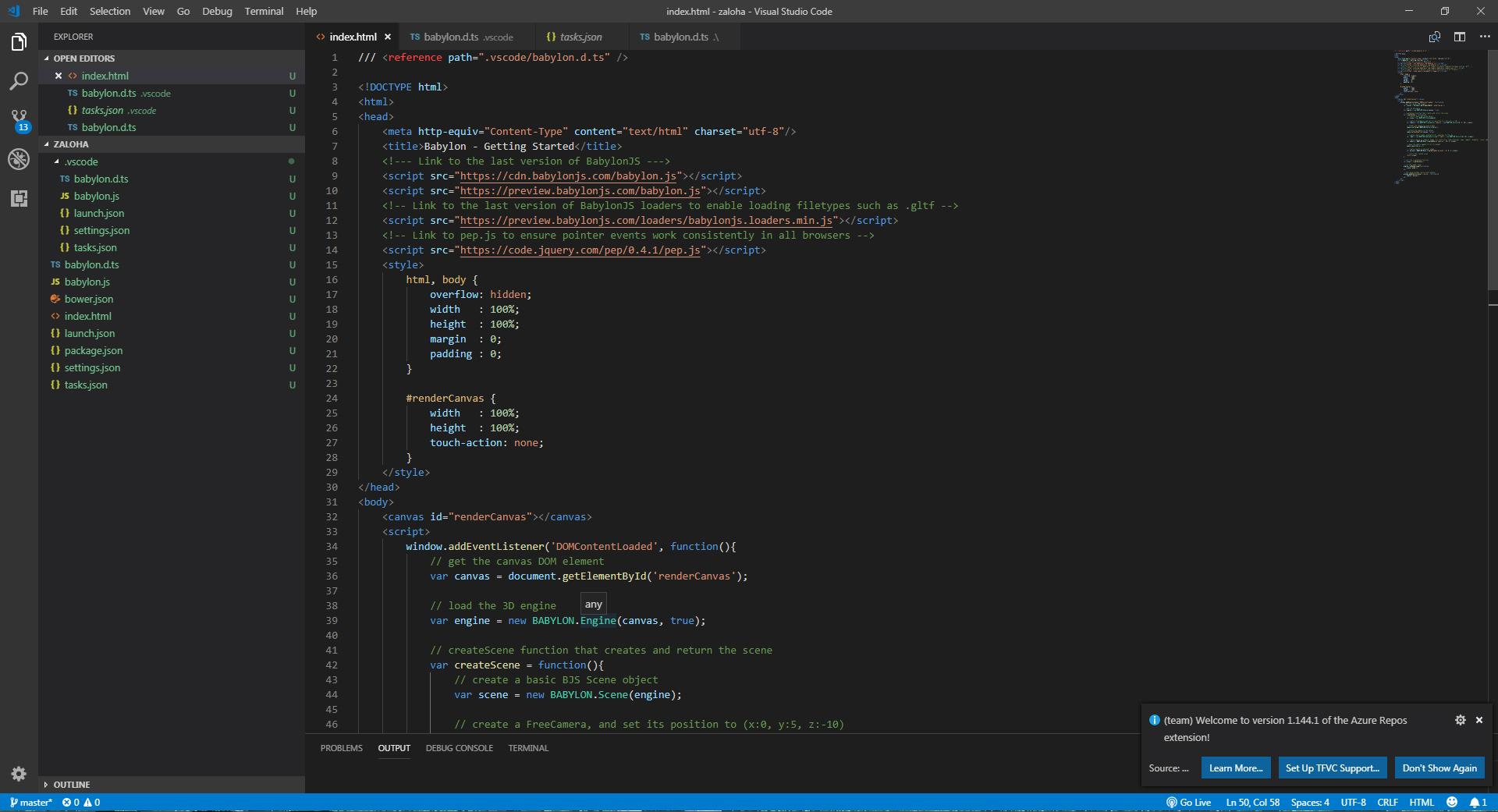The width and height of the screenshot is (1498, 812).
Task: Click the Learn More button
Action: [1236, 768]
